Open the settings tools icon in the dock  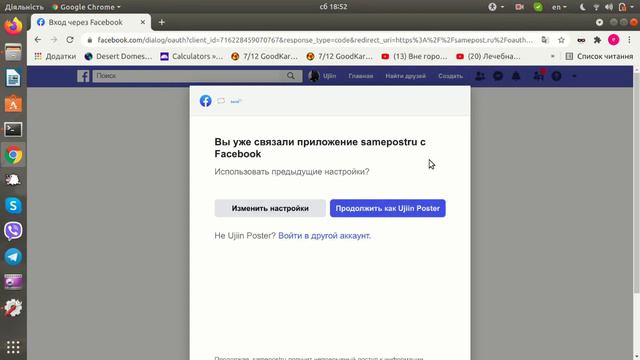(x=13, y=307)
